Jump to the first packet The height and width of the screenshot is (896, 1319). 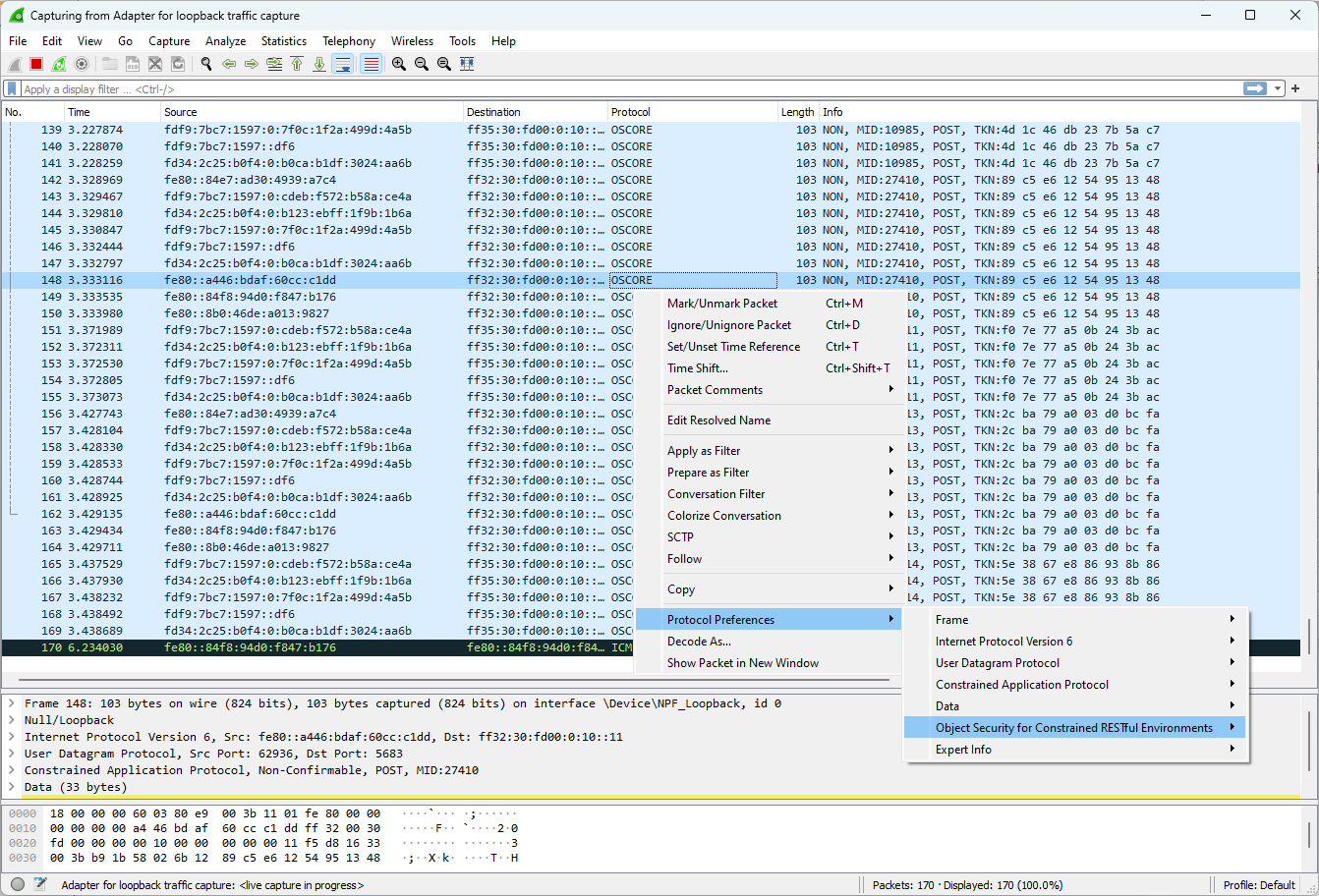[x=297, y=64]
